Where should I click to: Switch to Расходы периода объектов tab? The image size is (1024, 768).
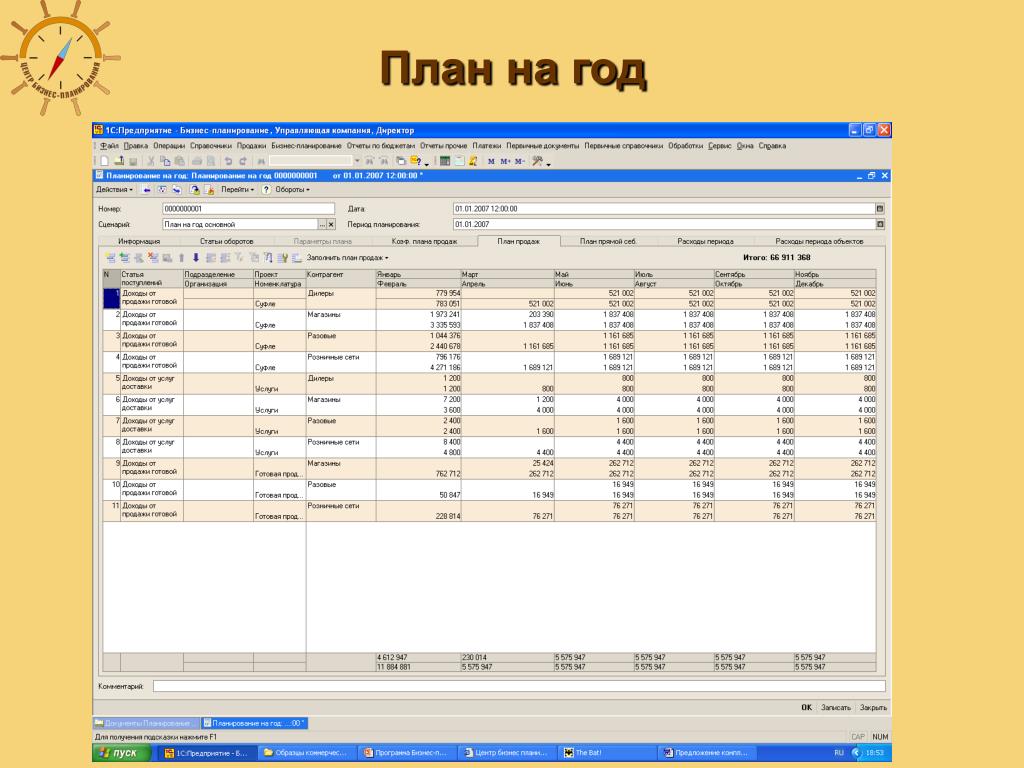[x=819, y=242]
